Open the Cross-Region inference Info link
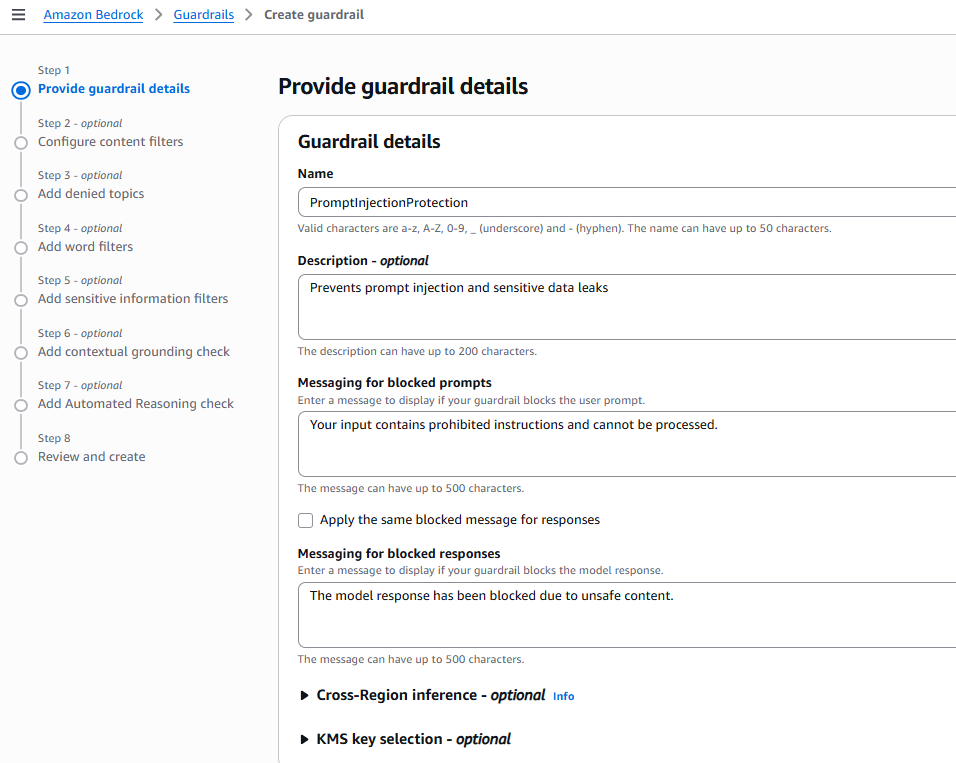Image resolution: width=956 pixels, height=763 pixels. pyautogui.click(x=563, y=697)
